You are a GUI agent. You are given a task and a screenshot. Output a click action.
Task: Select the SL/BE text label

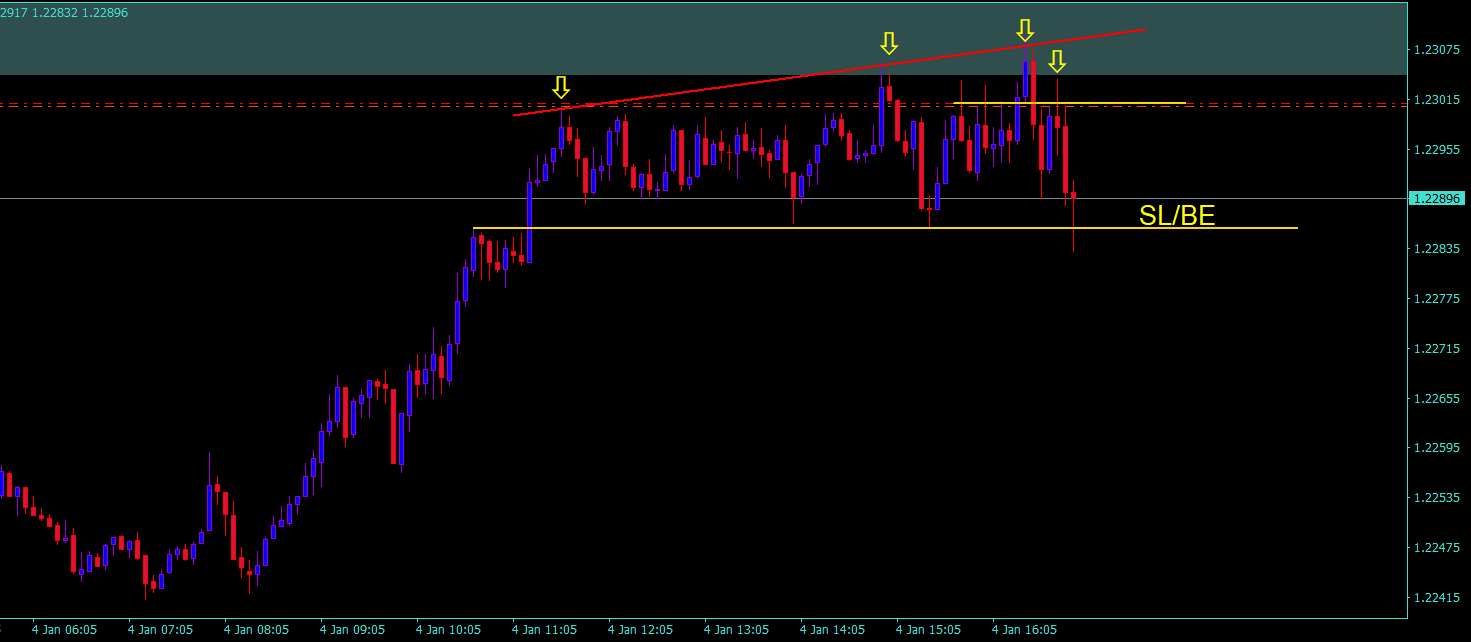point(1177,215)
